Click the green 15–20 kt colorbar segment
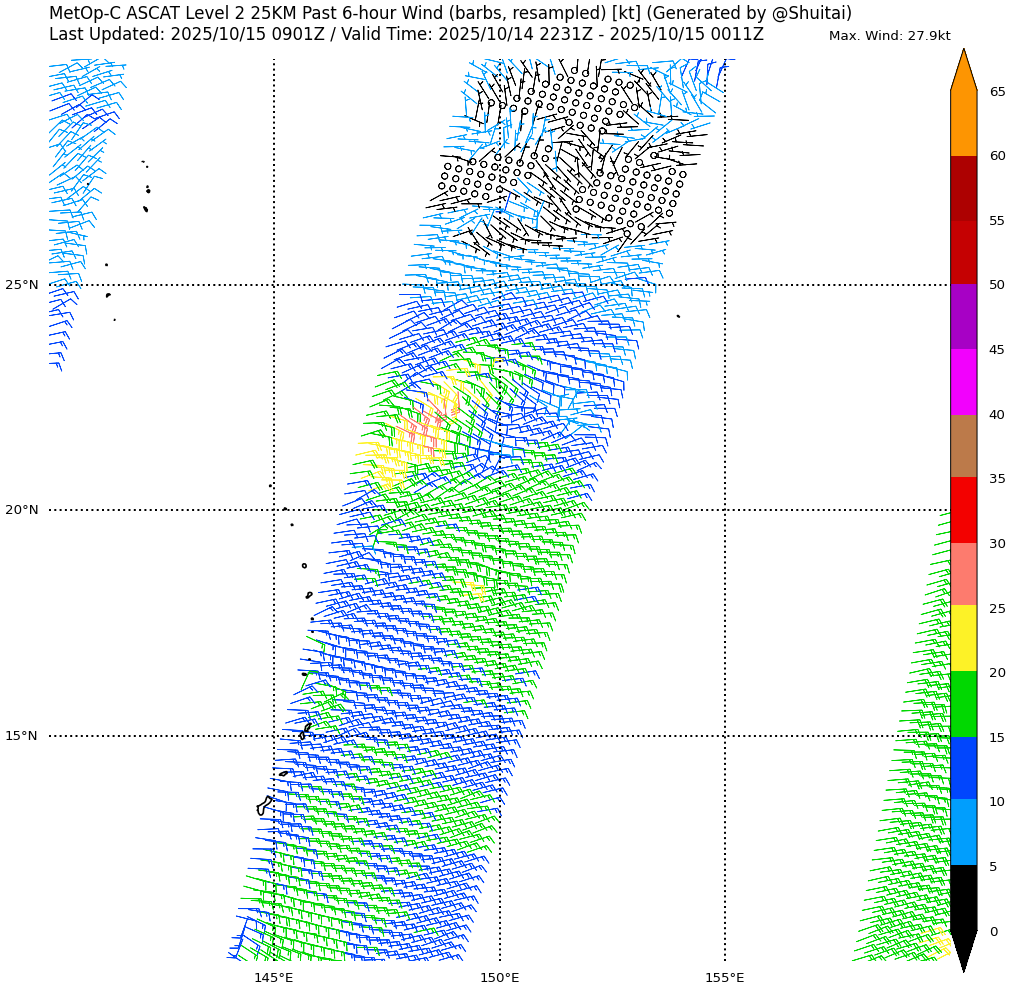The height and width of the screenshot is (989, 1010). coord(963,704)
